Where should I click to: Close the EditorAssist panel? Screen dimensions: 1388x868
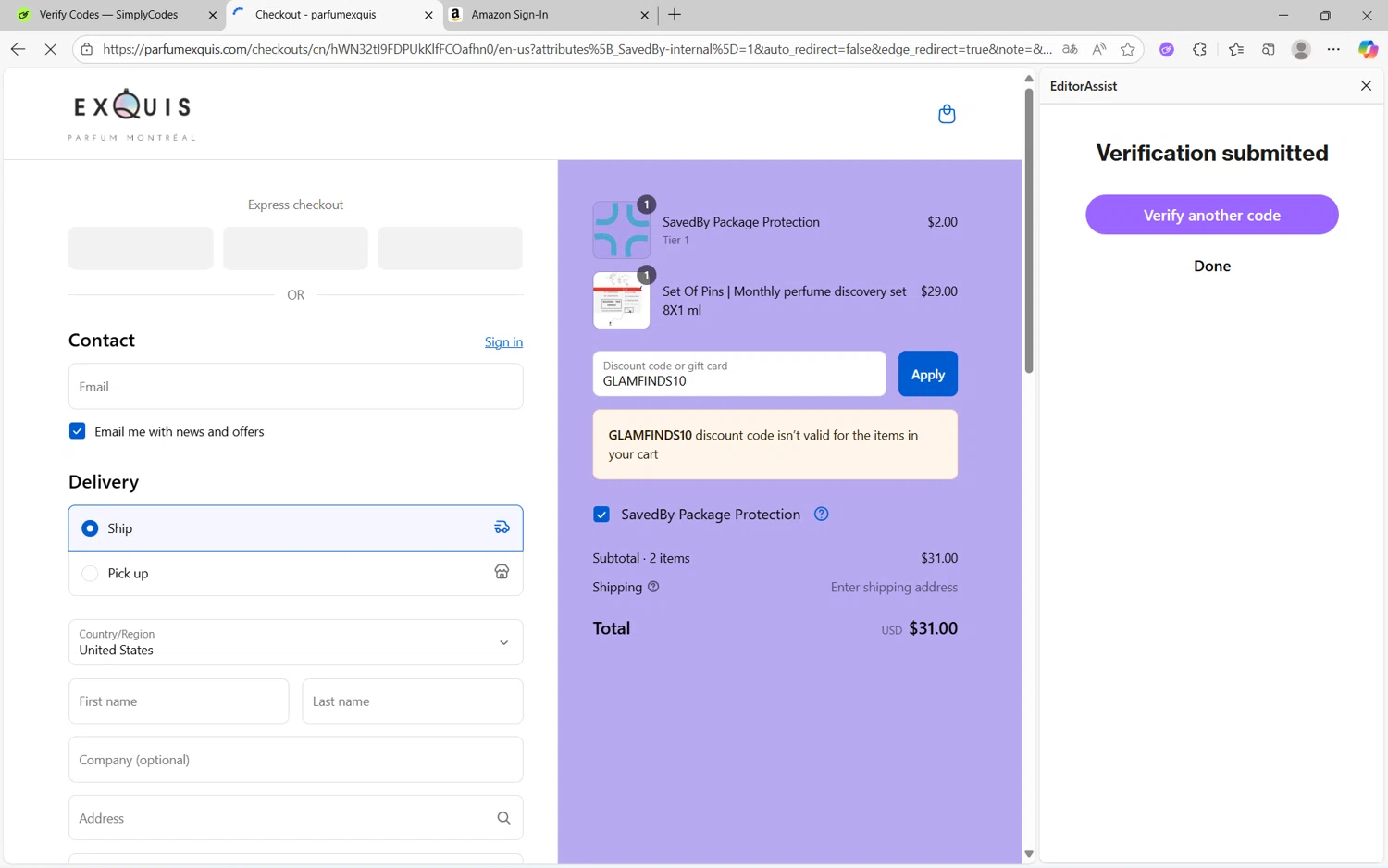(x=1366, y=85)
